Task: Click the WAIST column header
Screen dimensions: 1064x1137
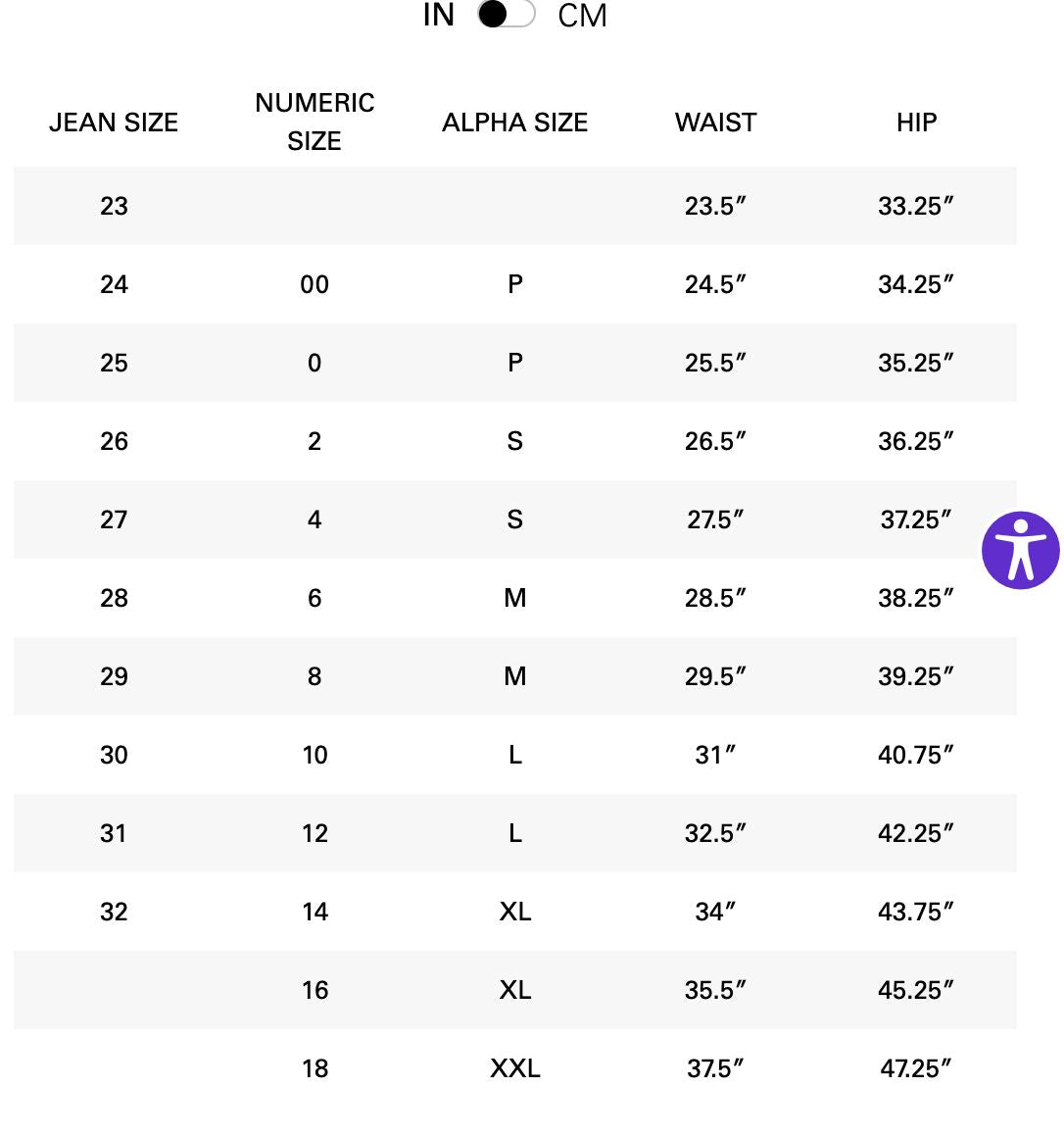Action: pos(715,123)
